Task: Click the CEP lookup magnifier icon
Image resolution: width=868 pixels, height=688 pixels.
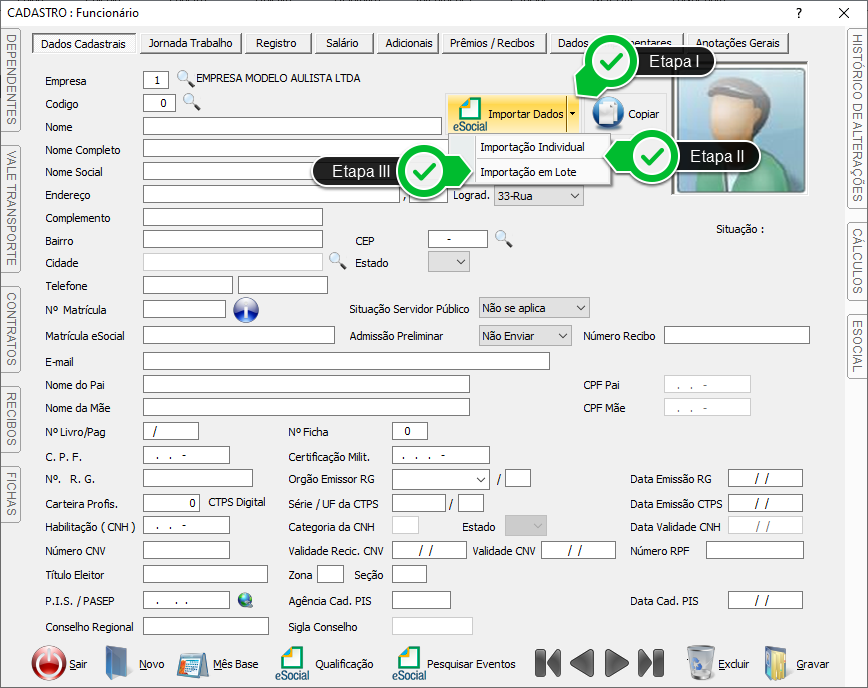Action: 503,239
